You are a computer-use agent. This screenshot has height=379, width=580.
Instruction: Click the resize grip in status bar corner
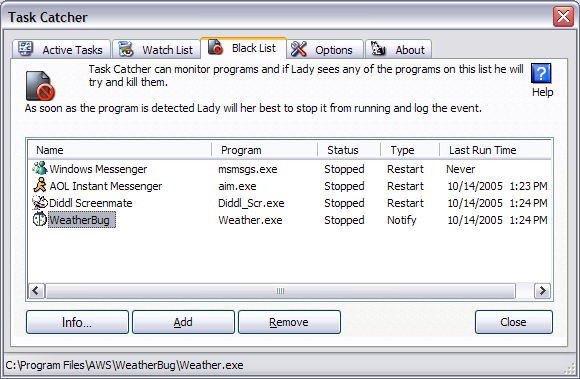[x=569, y=368]
